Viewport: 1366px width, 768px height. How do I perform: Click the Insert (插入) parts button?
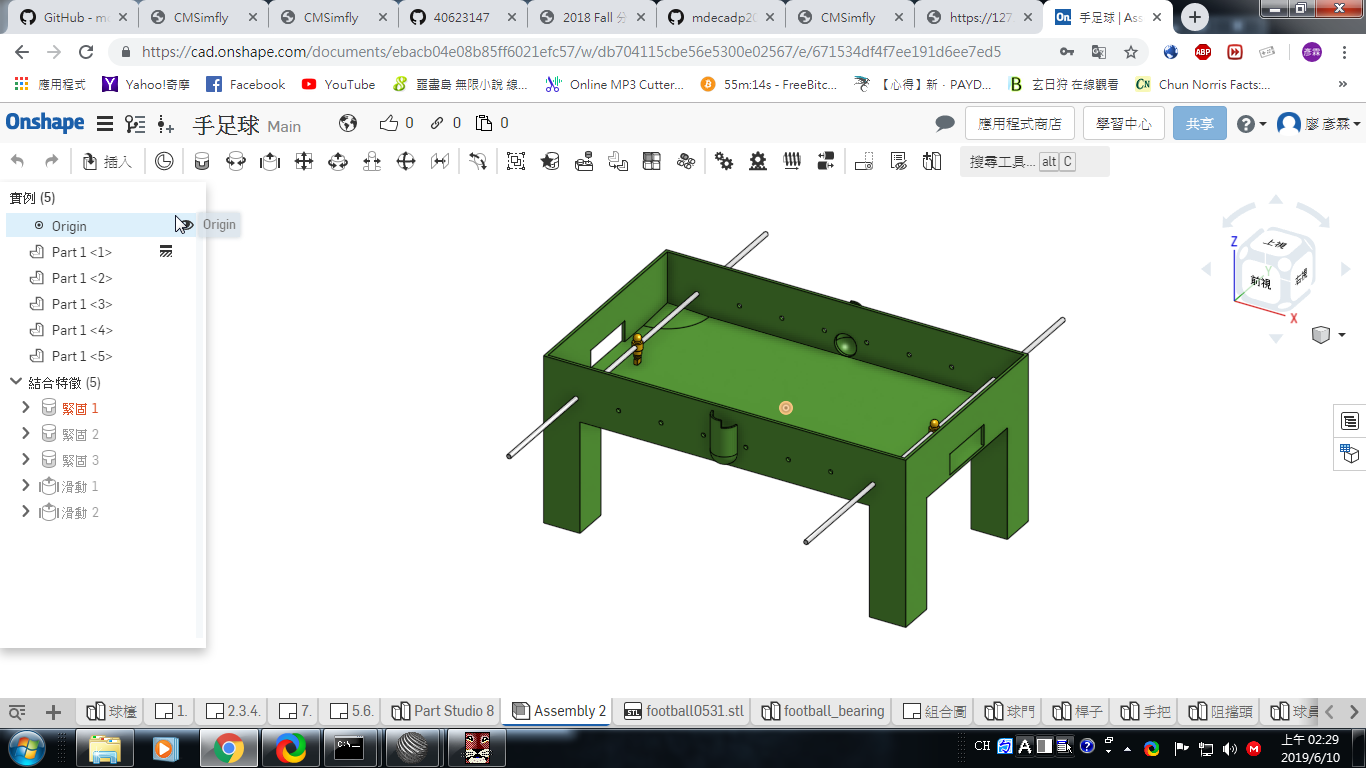pyautogui.click(x=107, y=161)
